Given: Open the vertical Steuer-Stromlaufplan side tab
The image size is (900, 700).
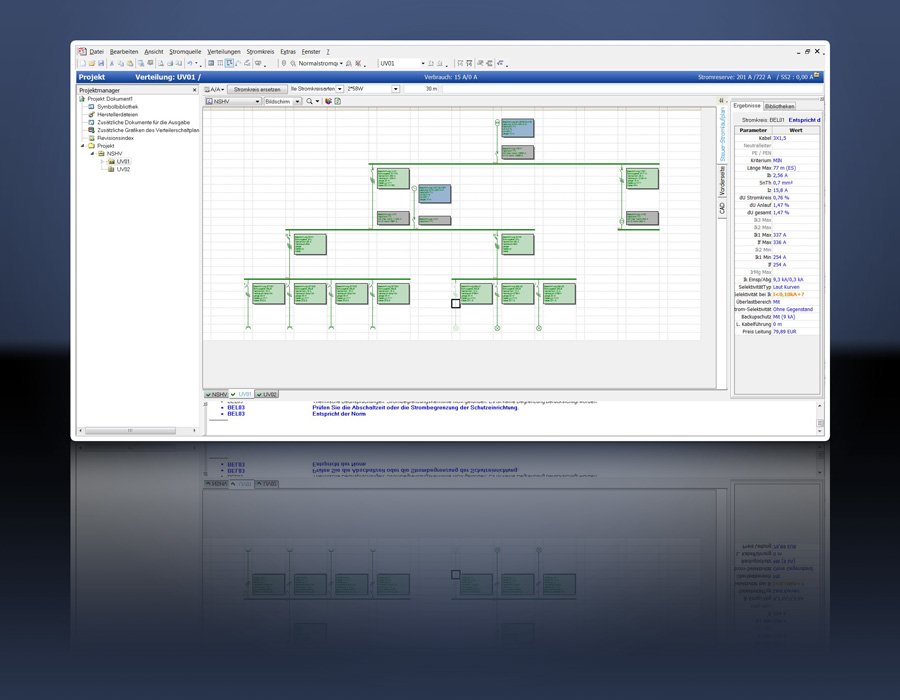Looking at the screenshot, I should tap(723, 134).
